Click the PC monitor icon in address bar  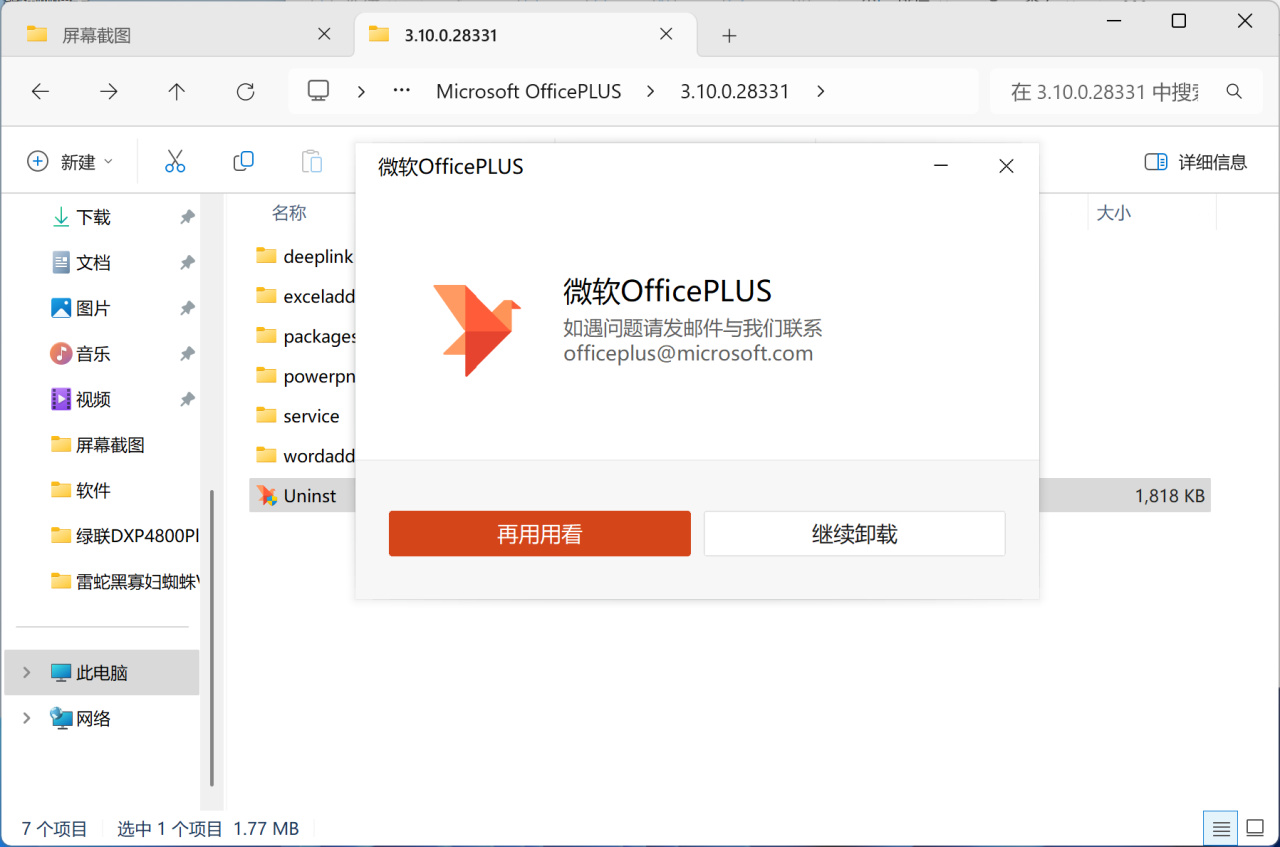[x=318, y=91]
